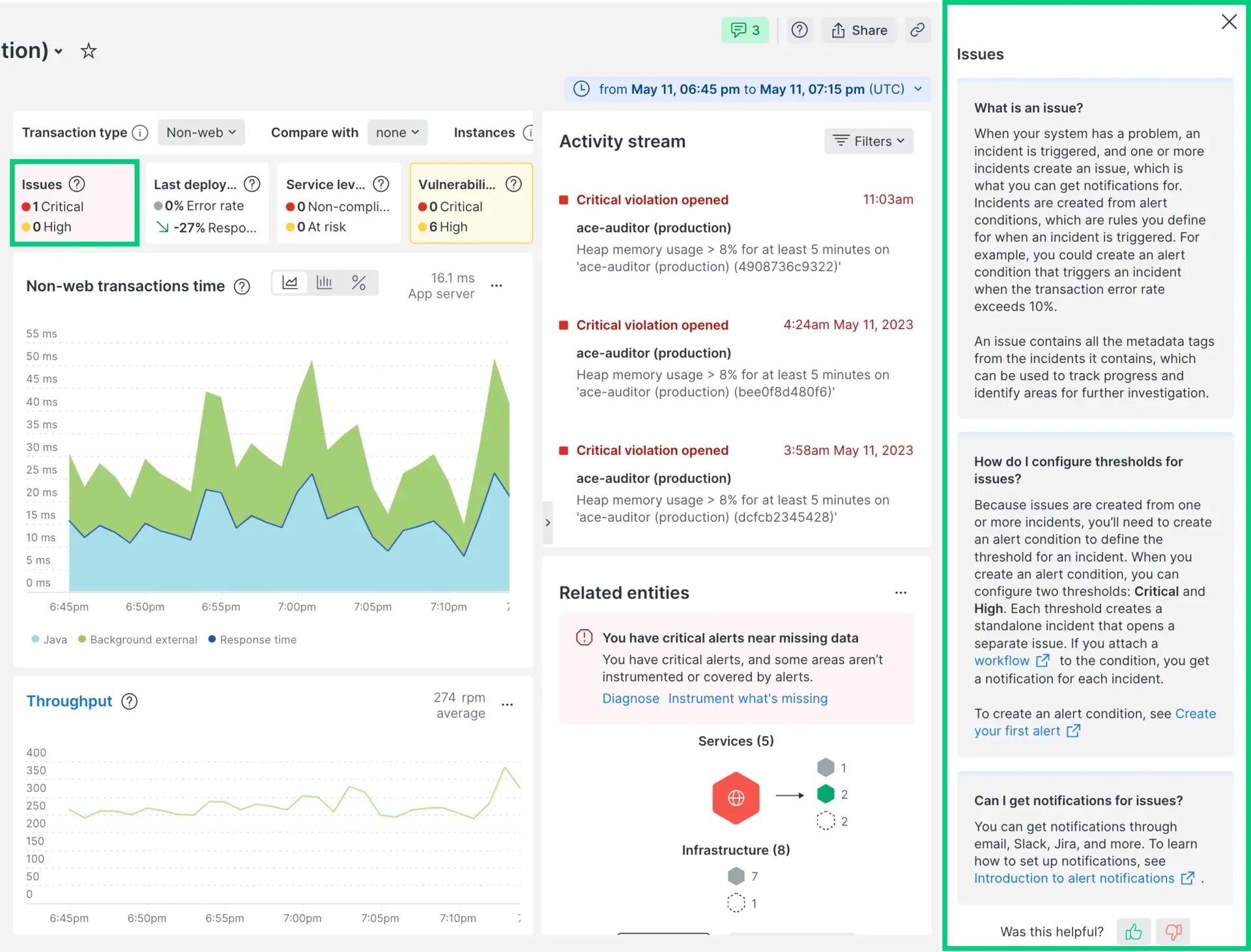Click the Share button

pyautogui.click(x=859, y=30)
